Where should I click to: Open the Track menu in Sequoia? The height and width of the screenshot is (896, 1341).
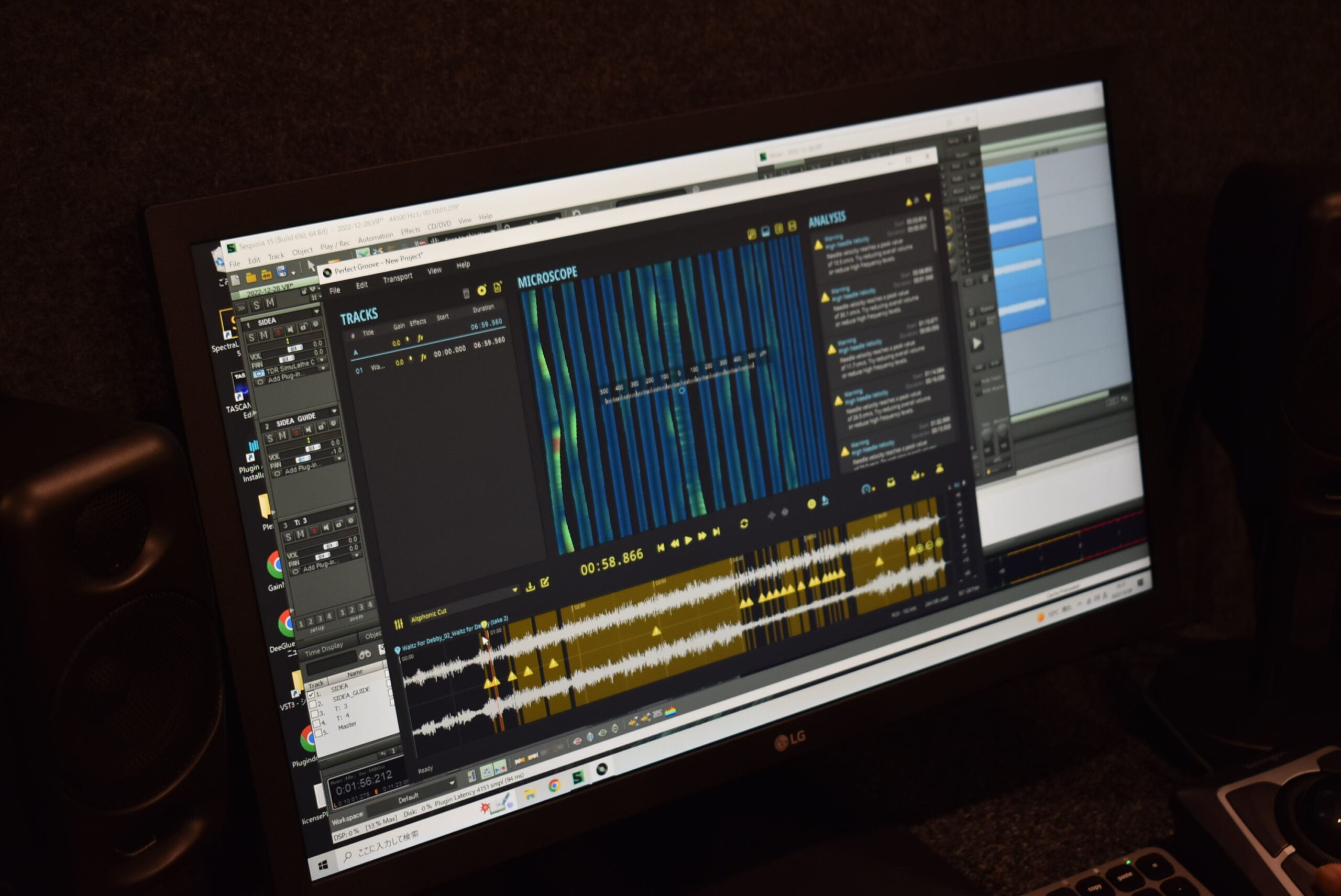(x=276, y=257)
